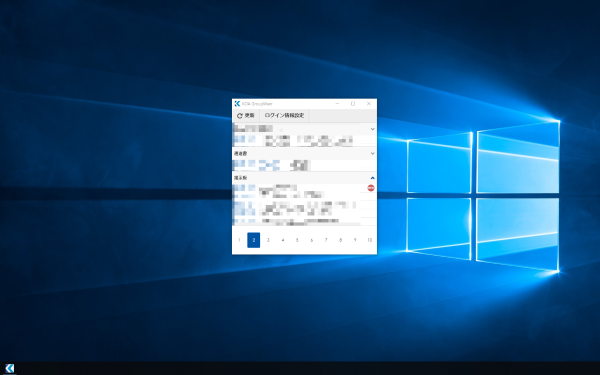This screenshot has height=375, width=600.
Task: Go to page 3
Action: point(268,240)
